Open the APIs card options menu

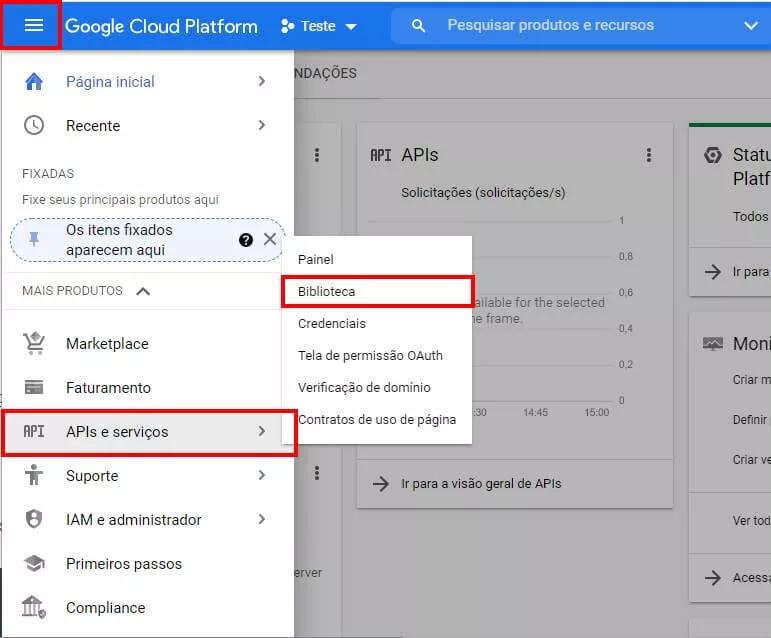[649, 155]
